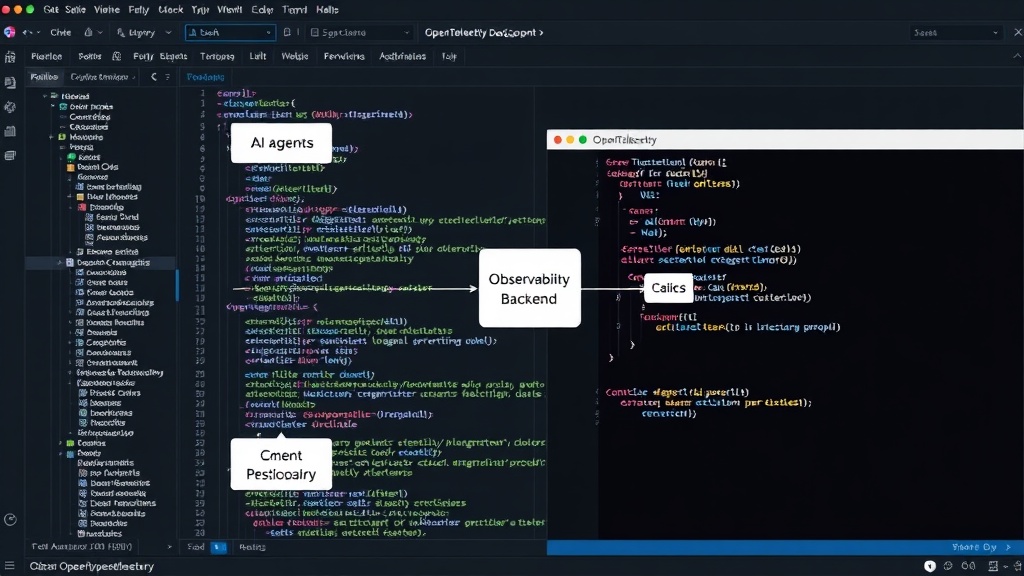Open the "Halls" menu at menu bar end
This screenshot has width=1024, height=576.
[327, 10]
